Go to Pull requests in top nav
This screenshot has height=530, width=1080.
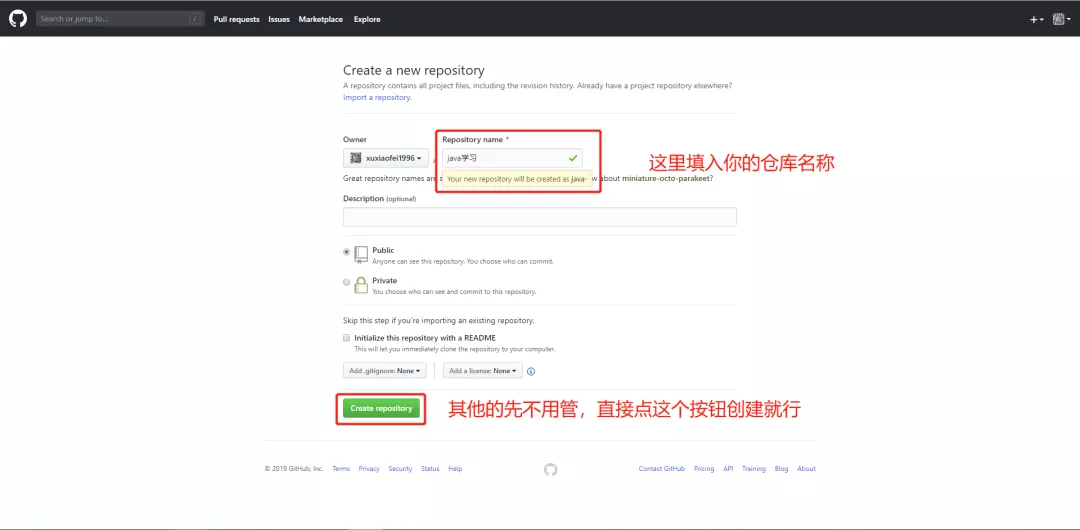236,19
